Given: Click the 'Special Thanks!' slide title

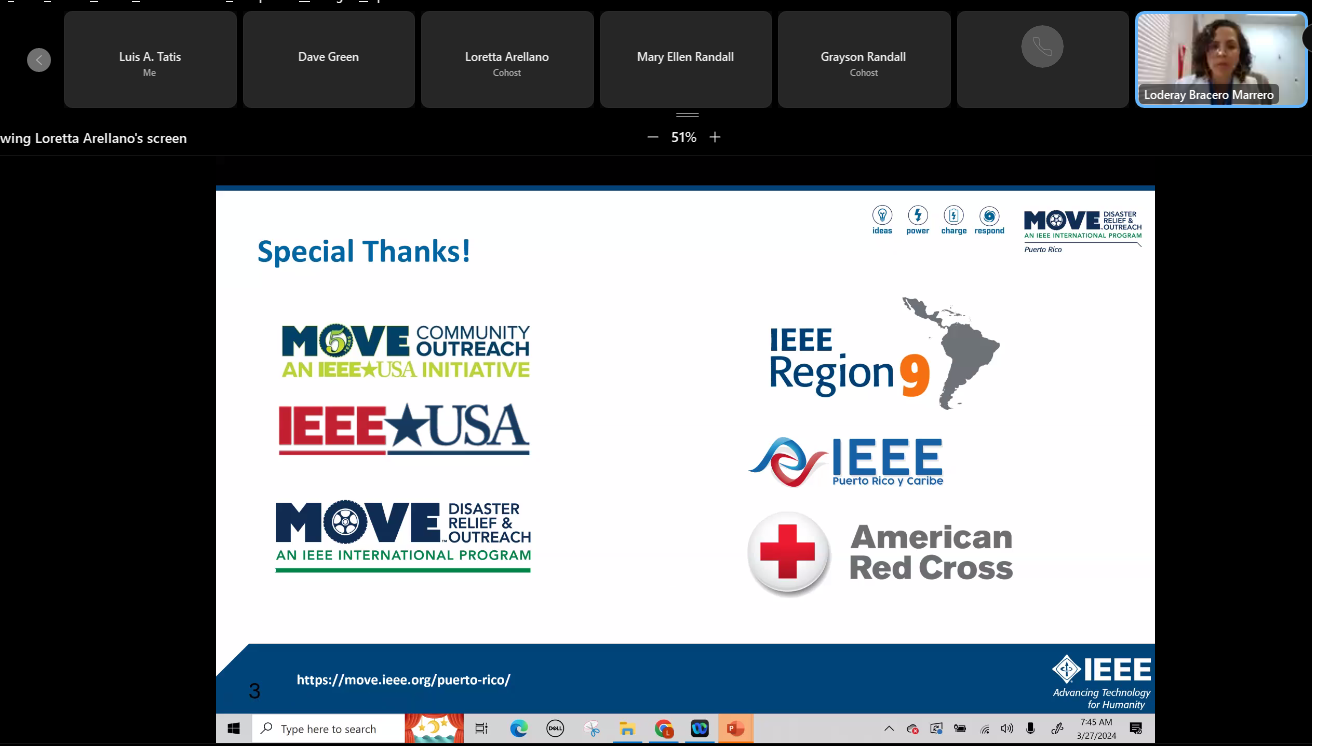Looking at the screenshot, I should point(363,251).
